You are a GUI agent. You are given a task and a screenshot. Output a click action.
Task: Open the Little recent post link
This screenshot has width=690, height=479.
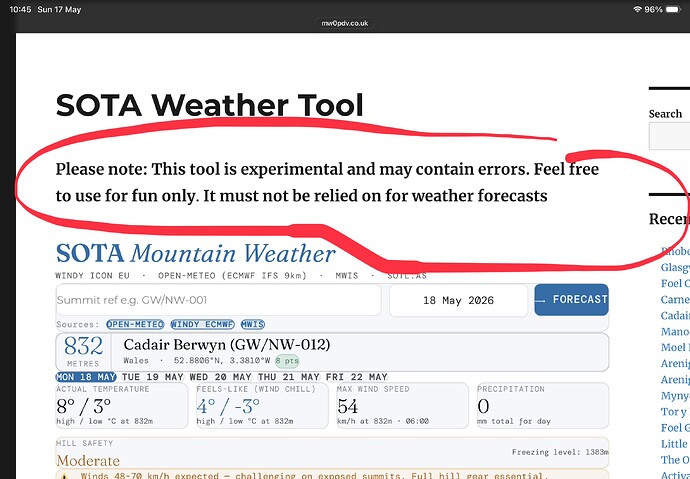675,443
